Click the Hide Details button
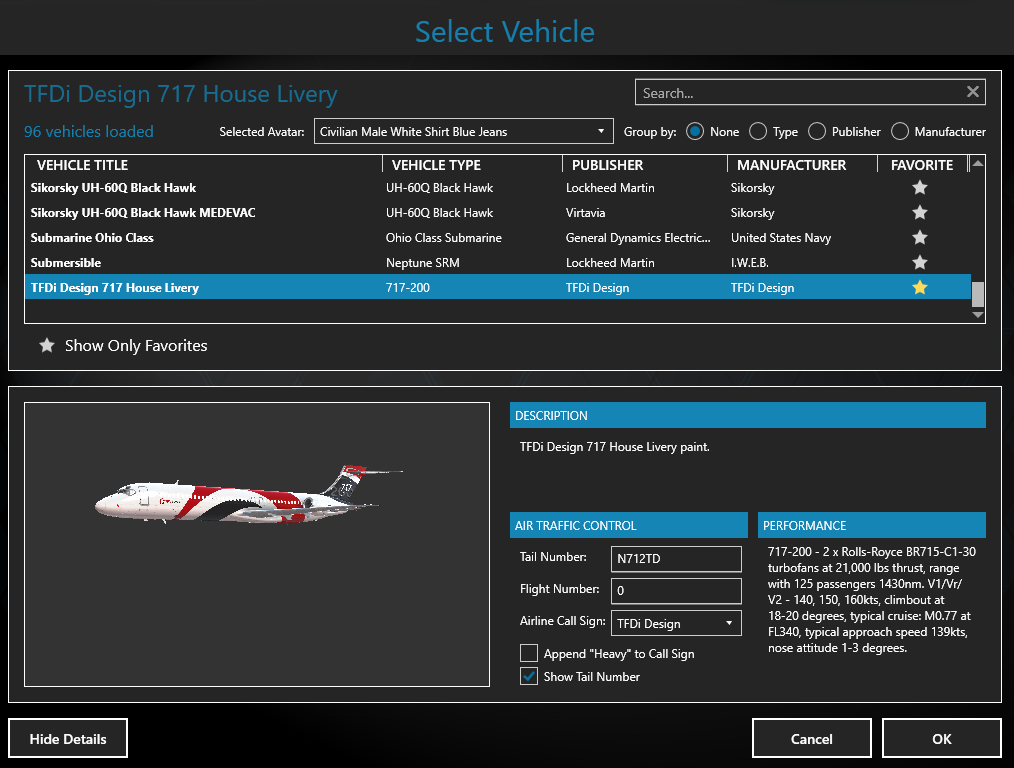The image size is (1014, 768). pyautogui.click(x=68, y=738)
